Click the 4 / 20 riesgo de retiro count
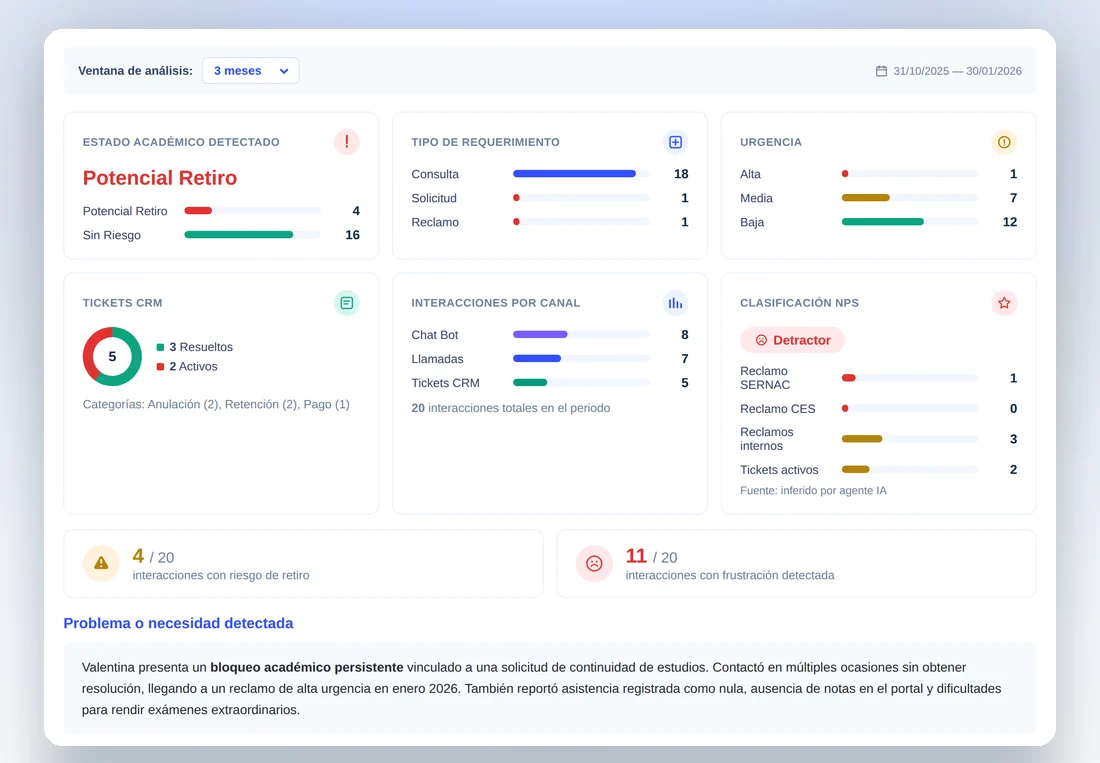Viewport: 1100px width, 763px height. click(153, 557)
